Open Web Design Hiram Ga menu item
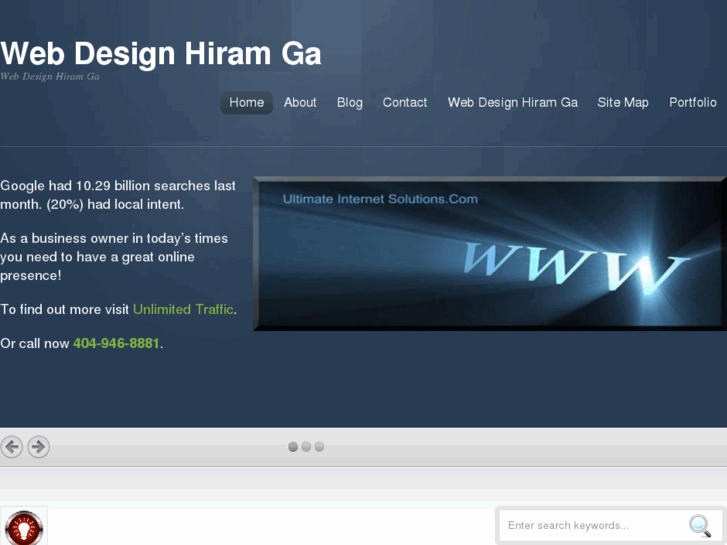Viewport: 727px width, 545px height. coord(512,103)
